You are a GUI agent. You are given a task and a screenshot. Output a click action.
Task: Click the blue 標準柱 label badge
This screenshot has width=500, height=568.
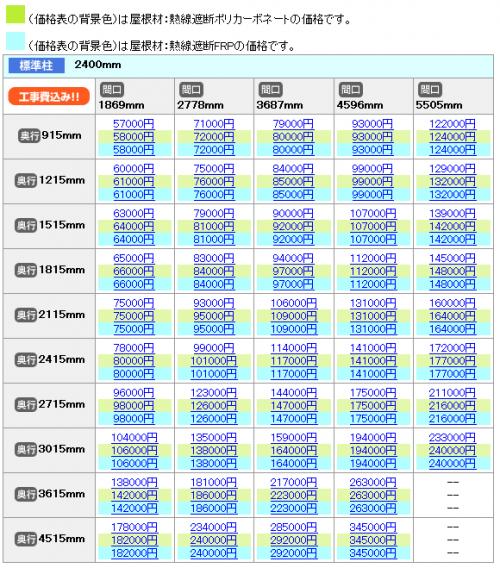(37, 66)
